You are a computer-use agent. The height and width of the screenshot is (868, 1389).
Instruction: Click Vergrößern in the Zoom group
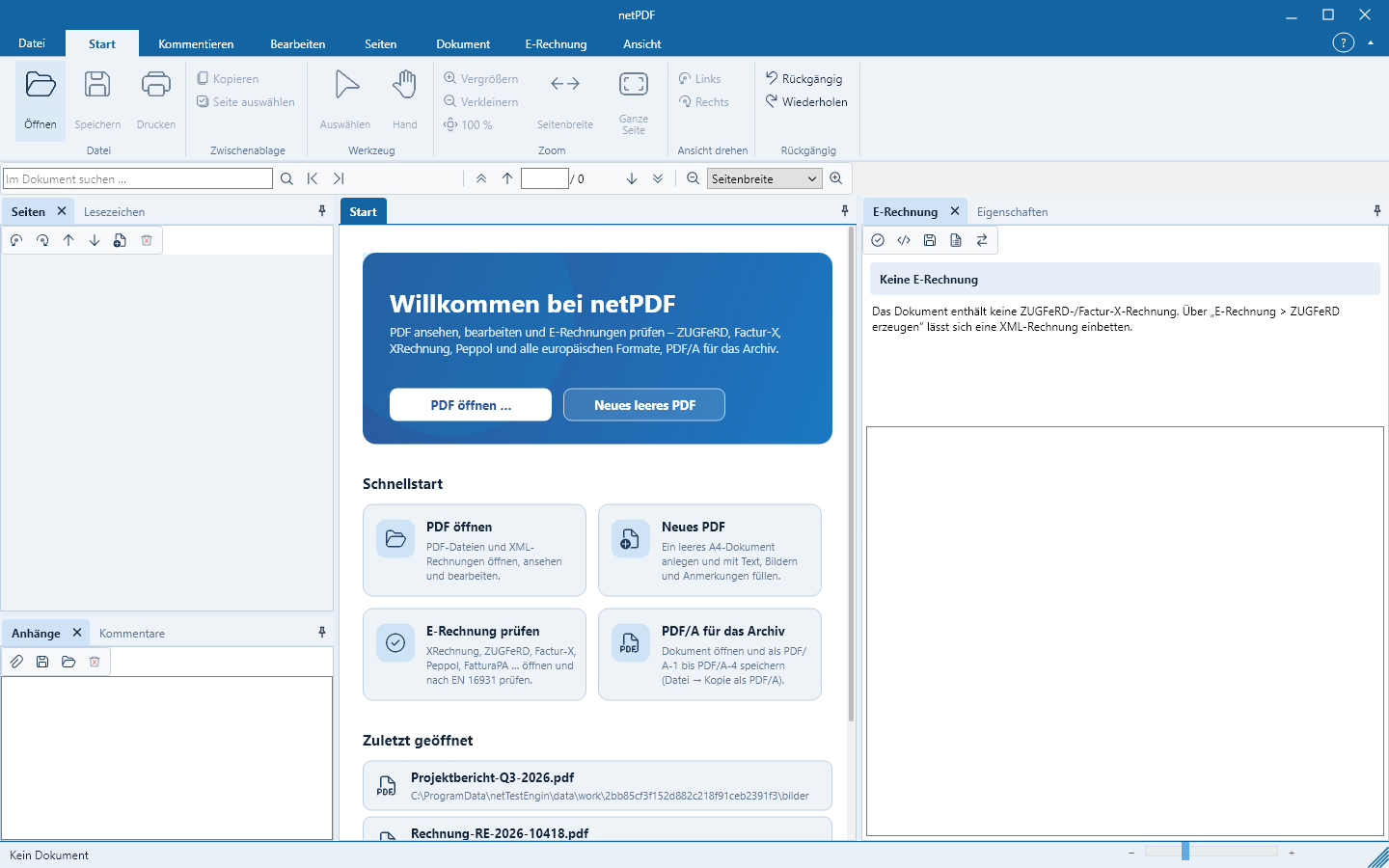pyautogui.click(x=480, y=79)
